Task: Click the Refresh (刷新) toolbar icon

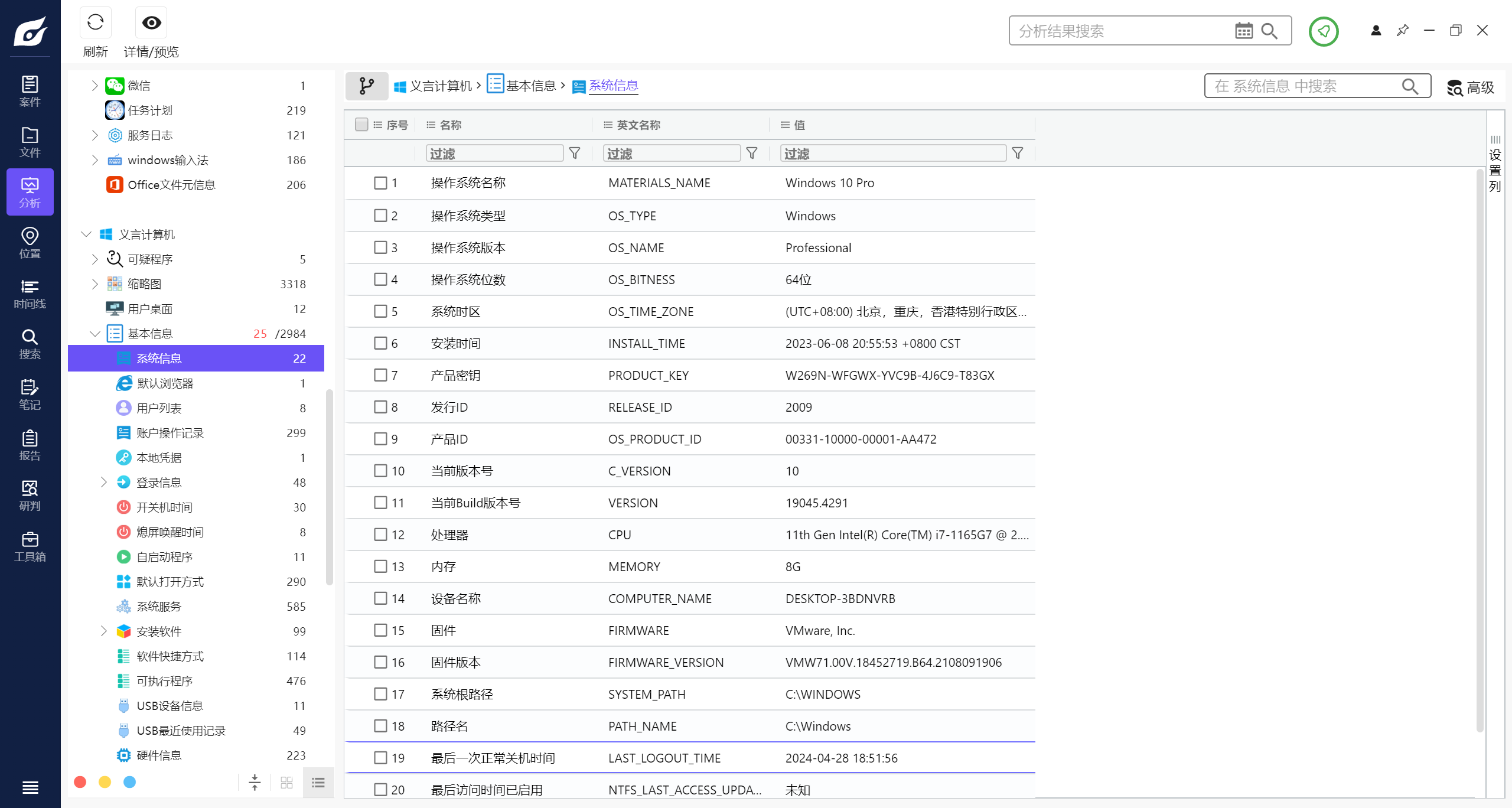Action: coord(95,24)
